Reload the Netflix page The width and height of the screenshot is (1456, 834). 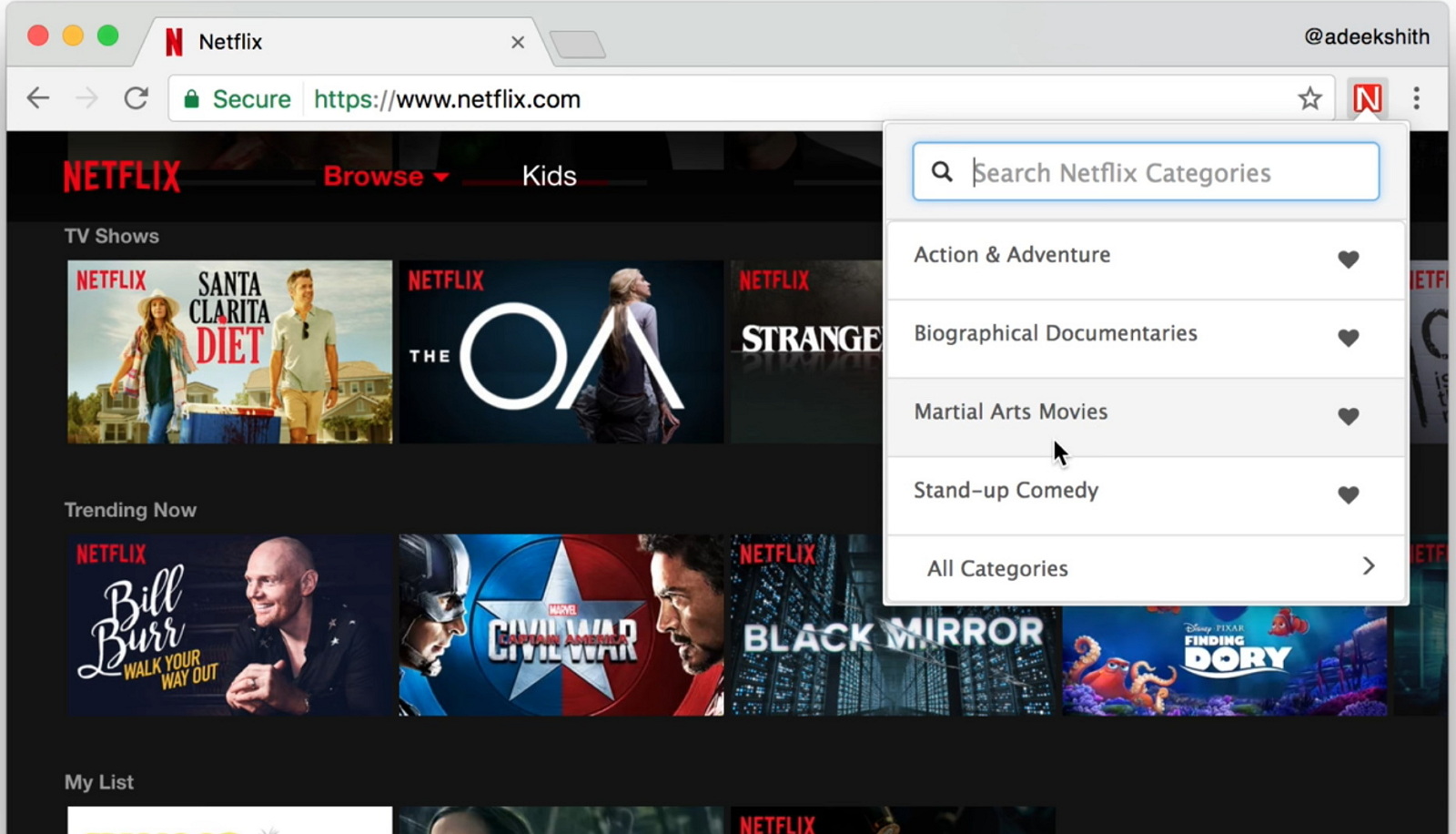point(136,98)
